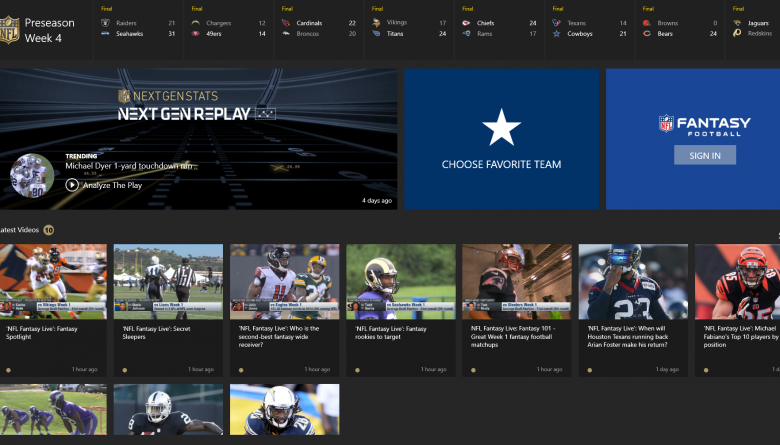Click the Texans team logo in scoreboard
The width and height of the screenshot is (780, 445).
[x=557, y=23]
